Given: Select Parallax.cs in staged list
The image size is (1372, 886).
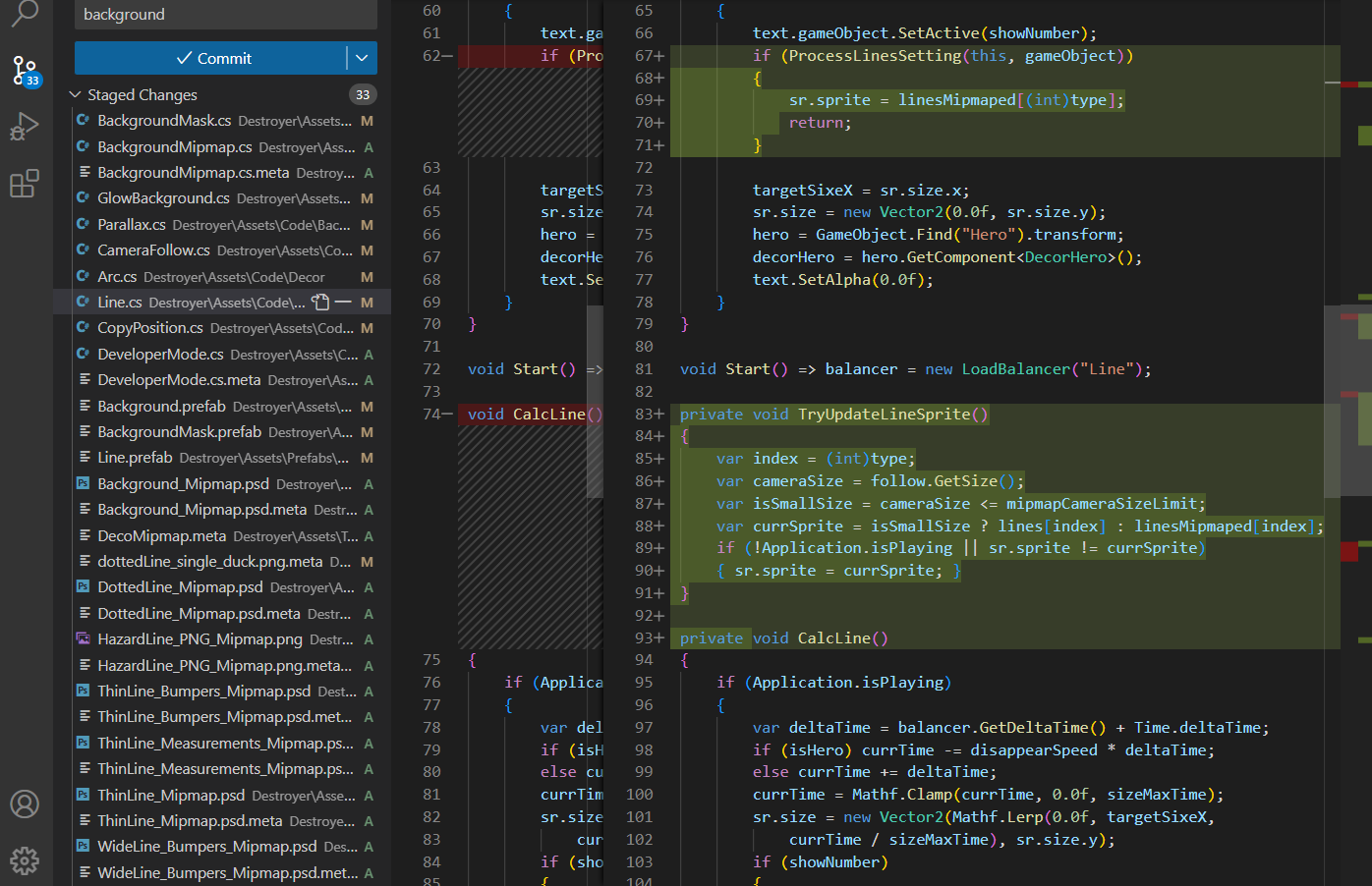Looking at the screenshot, I should 222,224.
